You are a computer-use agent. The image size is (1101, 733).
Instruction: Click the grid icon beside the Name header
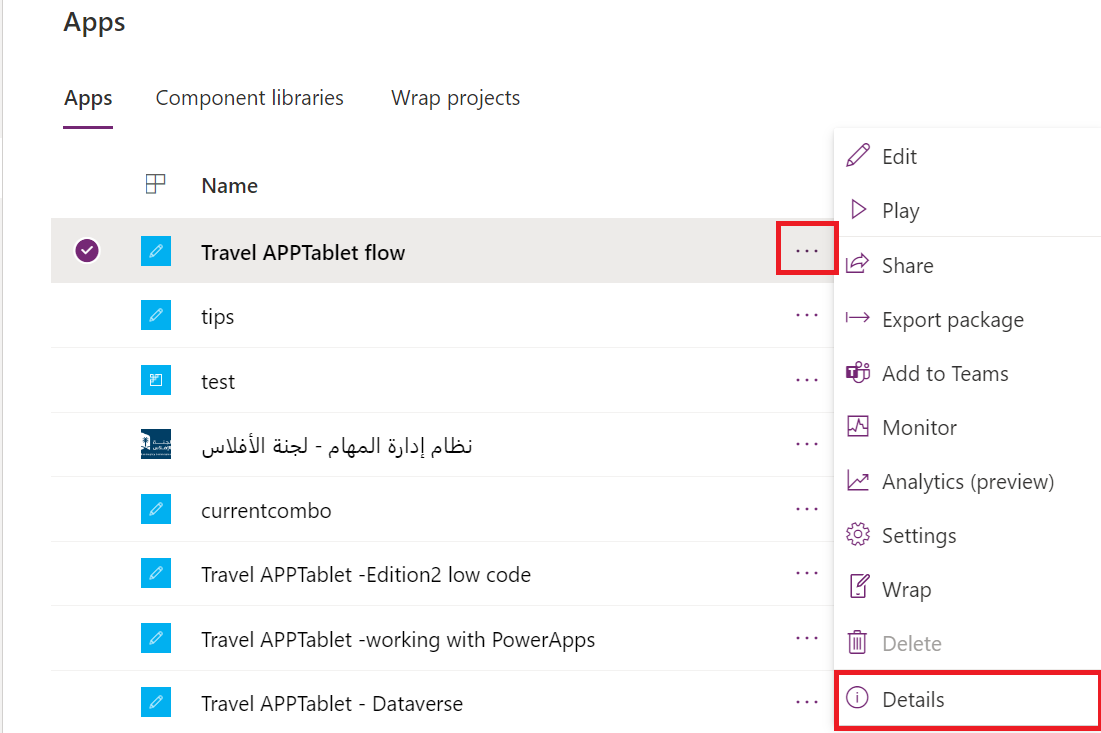pyautogui.click(x=156, y=184)
